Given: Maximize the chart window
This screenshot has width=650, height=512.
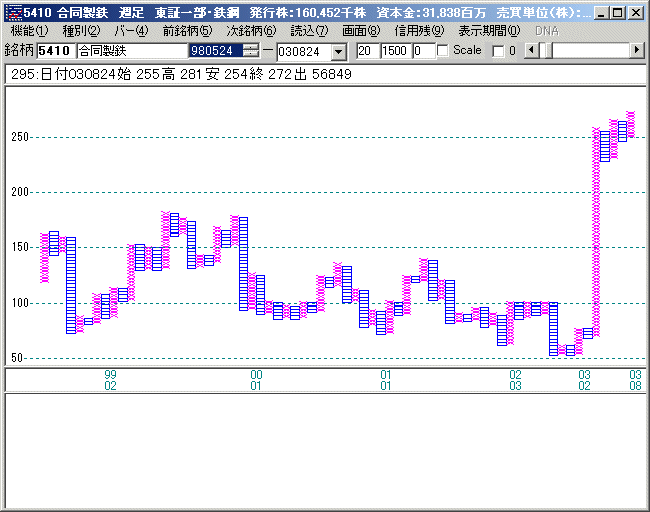Looking at the screenshot, I should 617,13.
